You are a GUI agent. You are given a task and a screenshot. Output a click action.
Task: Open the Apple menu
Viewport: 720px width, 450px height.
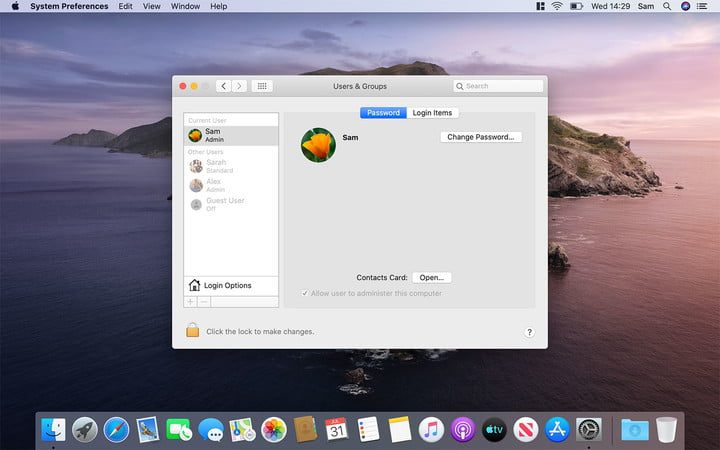tap(15, 6)
